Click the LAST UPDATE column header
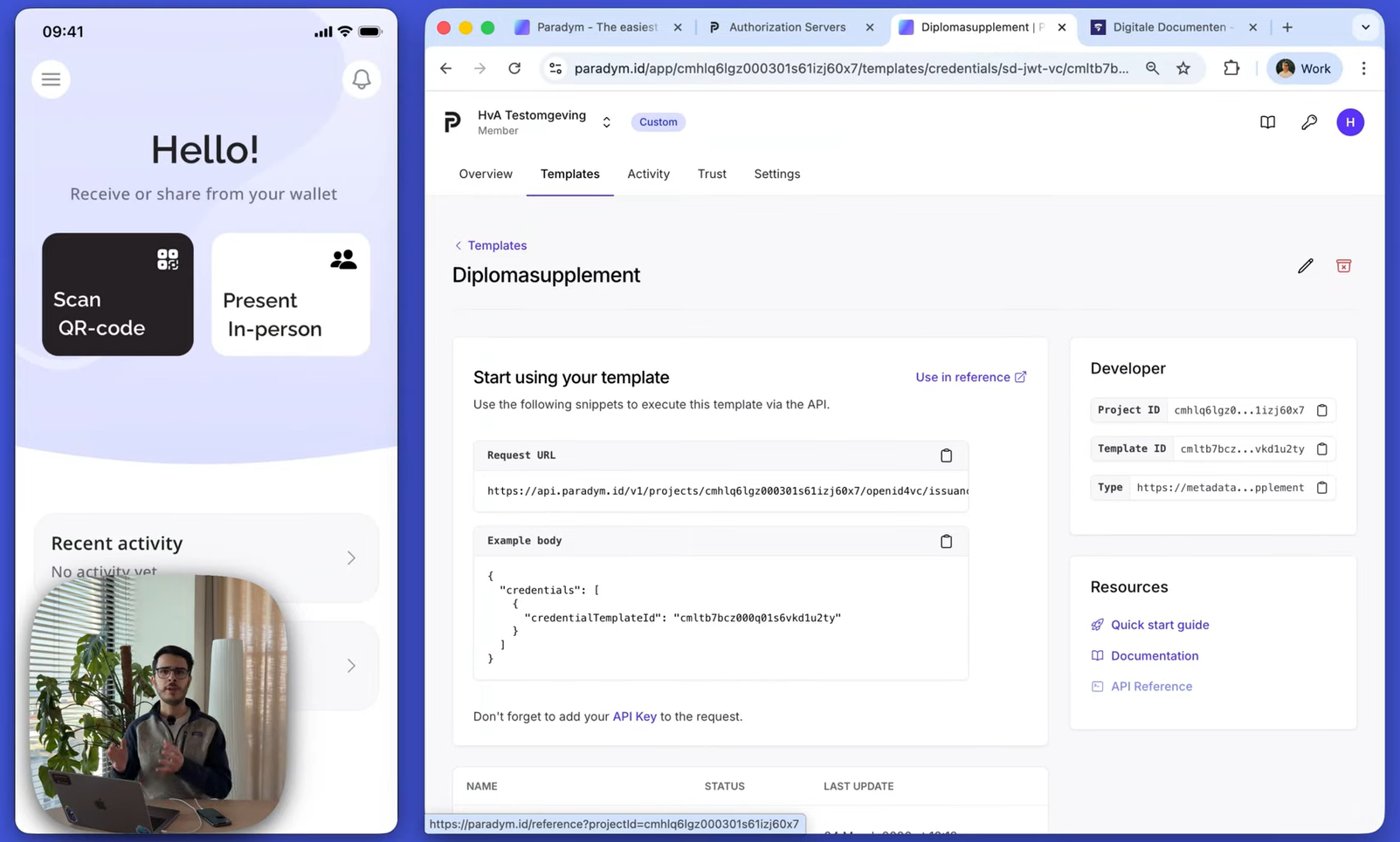The image size is (1400, 842). click(858, 786)
